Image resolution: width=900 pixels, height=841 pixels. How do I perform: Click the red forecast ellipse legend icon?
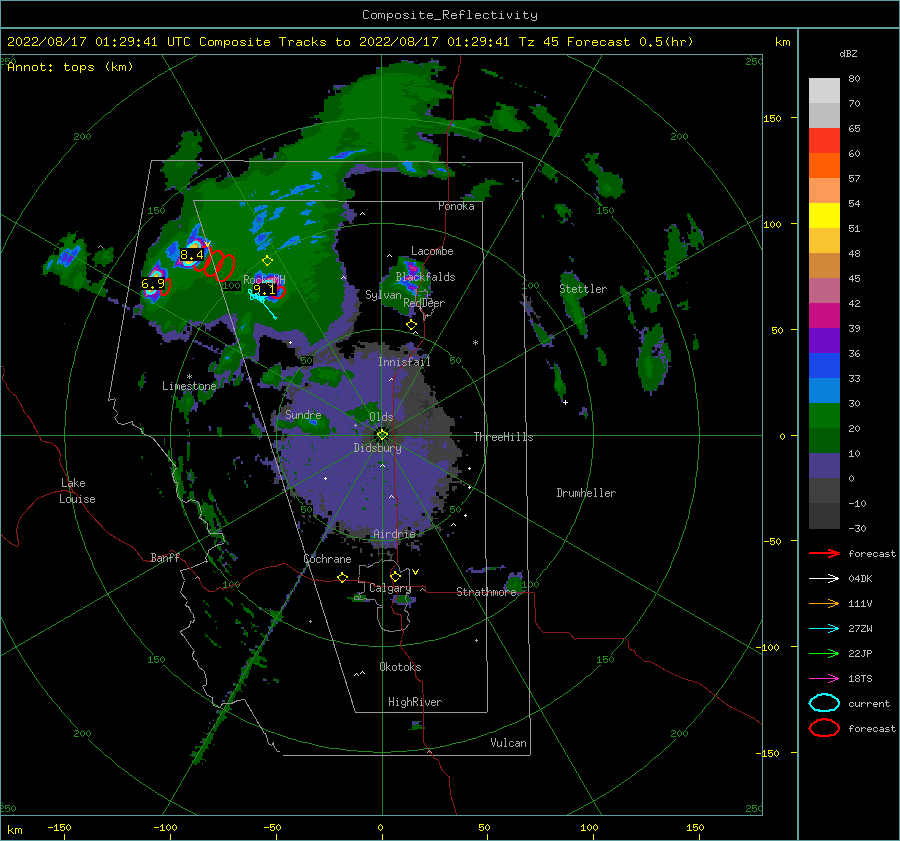824,728
